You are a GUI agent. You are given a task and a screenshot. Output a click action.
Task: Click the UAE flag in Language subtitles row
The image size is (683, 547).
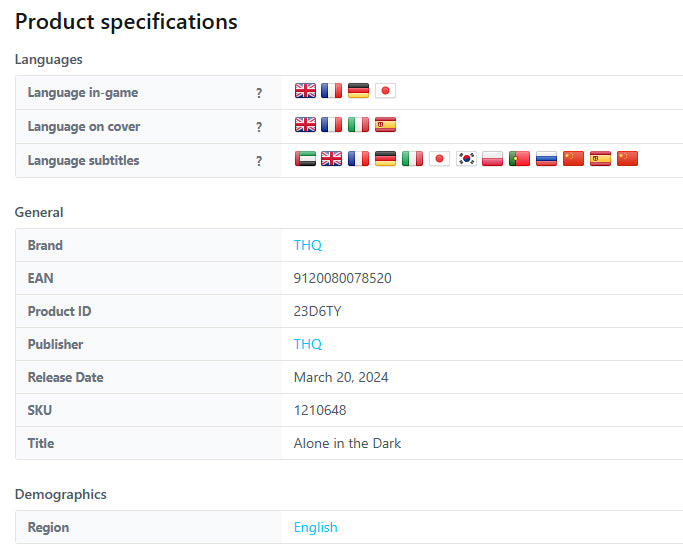(305, 159)
